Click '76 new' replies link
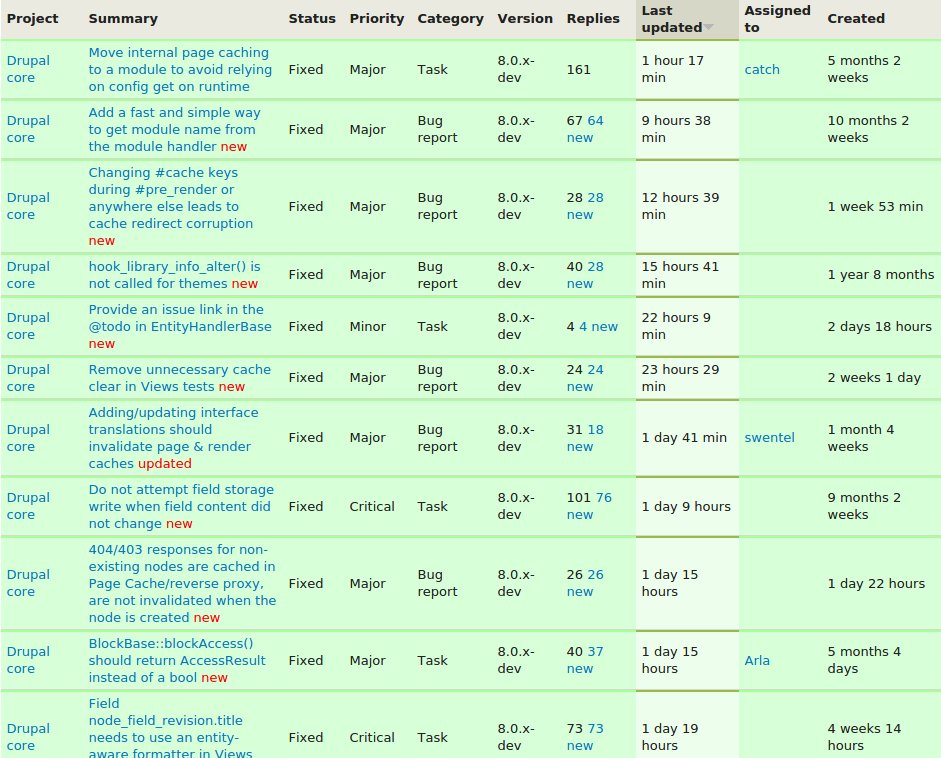 pyautogui.click(x=589, y=506)
